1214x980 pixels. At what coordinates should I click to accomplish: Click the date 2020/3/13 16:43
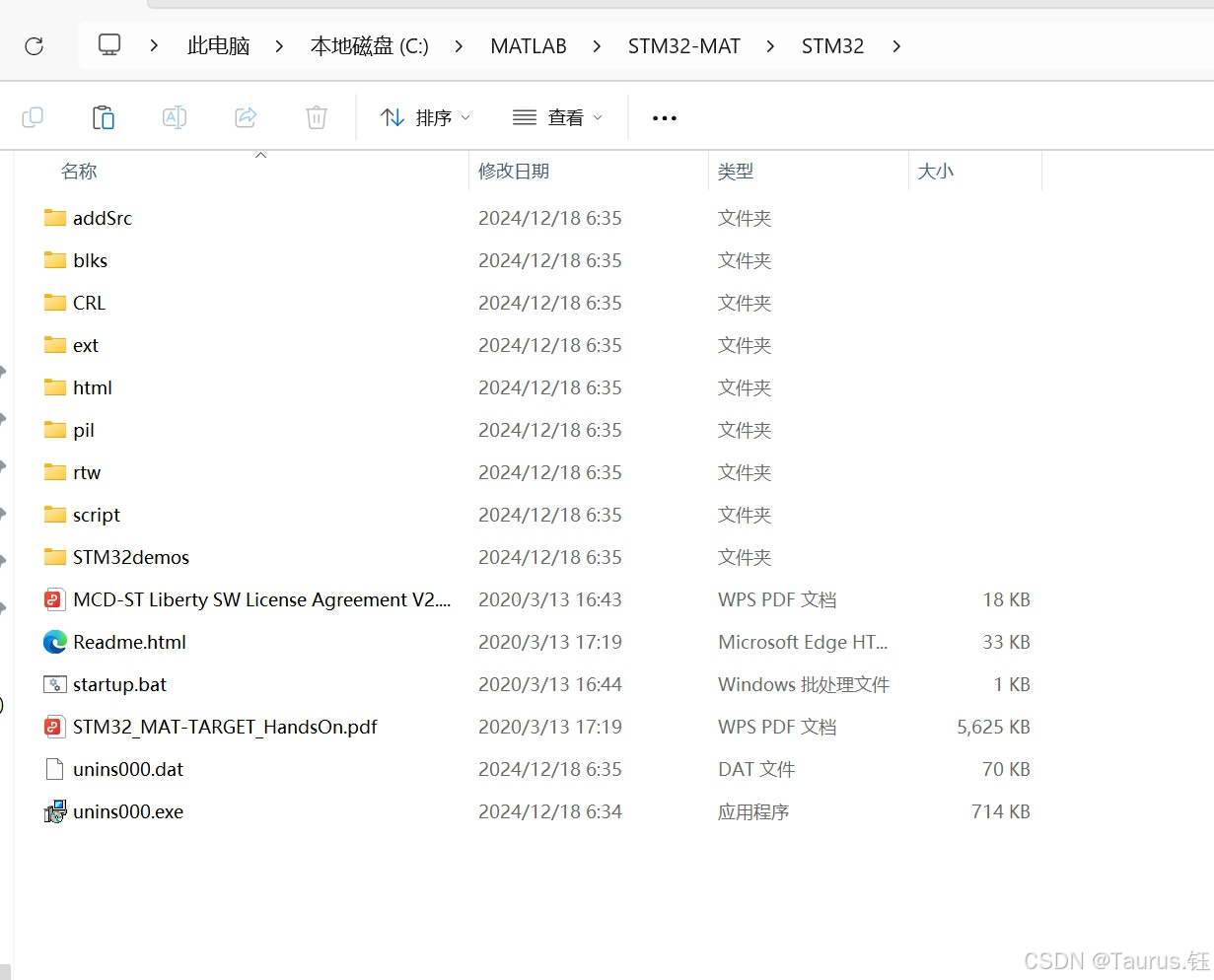[x=550, y=599]
